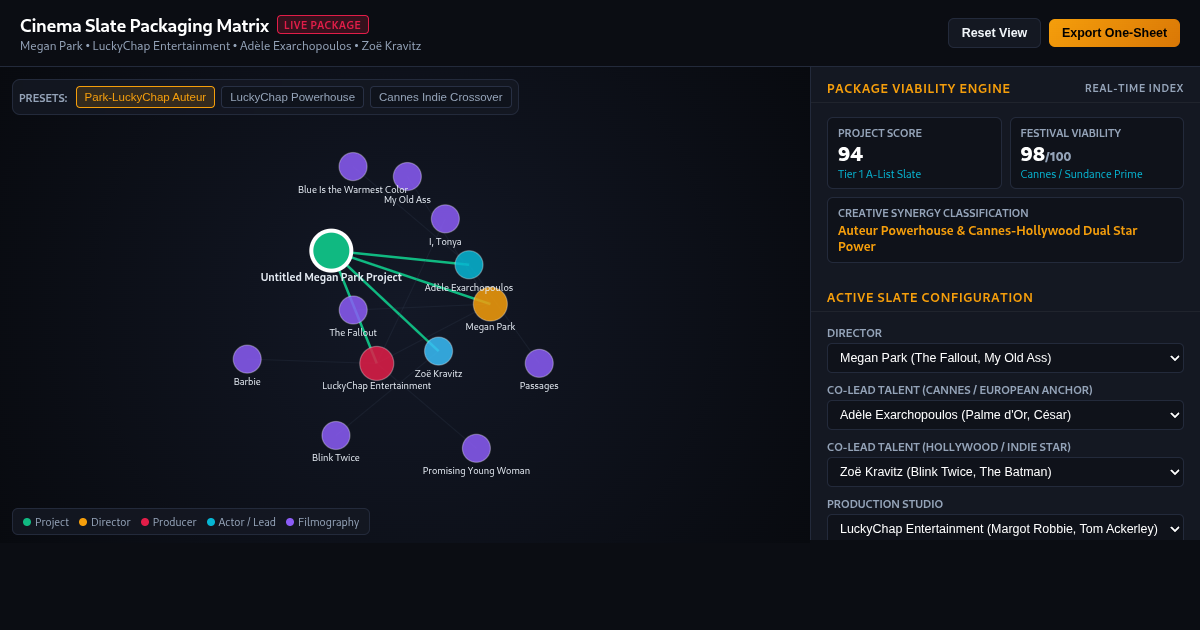Click the Actor / Lead legend entry

coord(241,522)
